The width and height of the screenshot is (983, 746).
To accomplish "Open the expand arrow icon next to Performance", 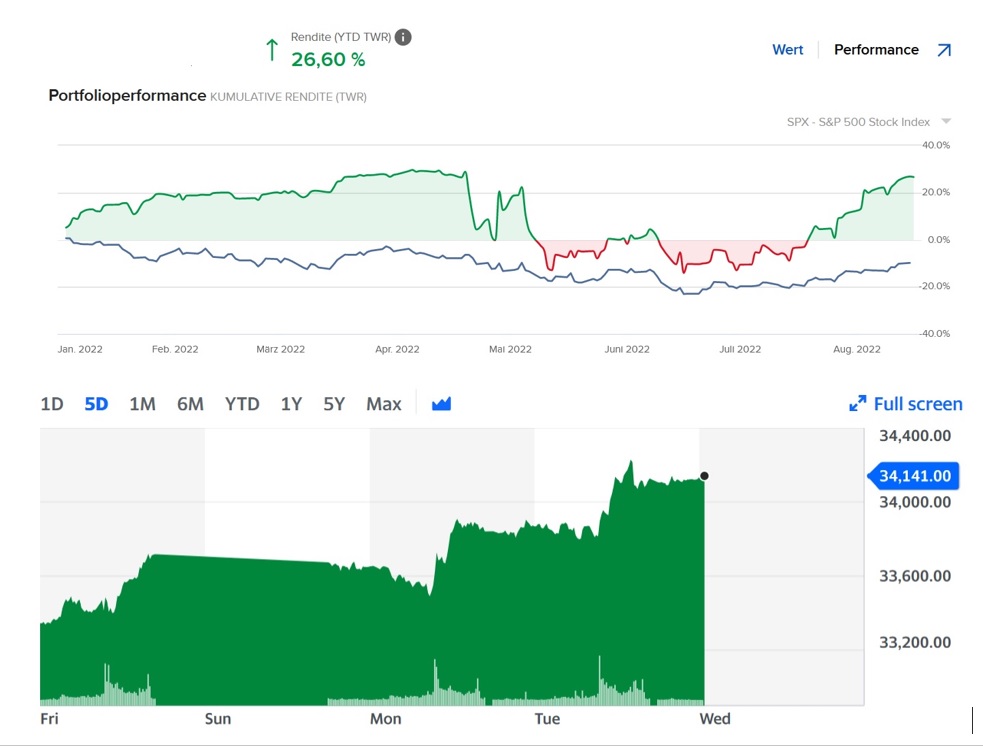I will pyautogui.click(x=944, y=50).
